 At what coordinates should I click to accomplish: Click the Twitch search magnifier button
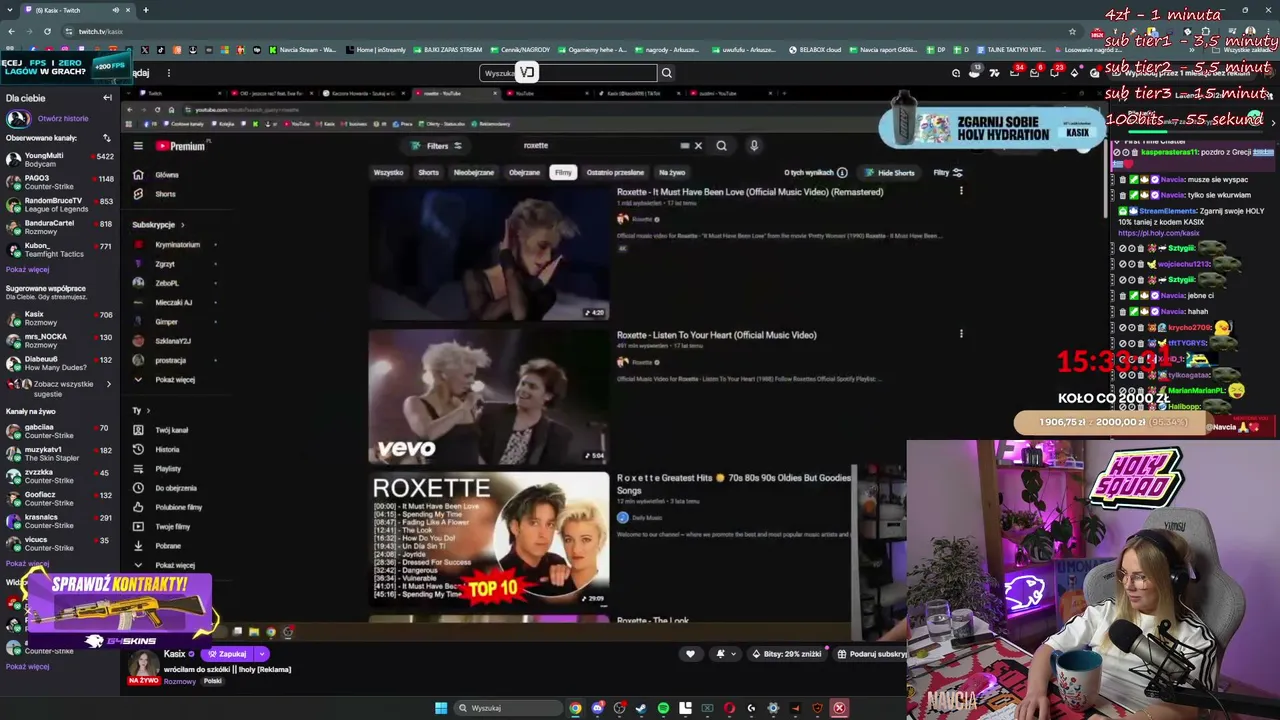point(667,73)
